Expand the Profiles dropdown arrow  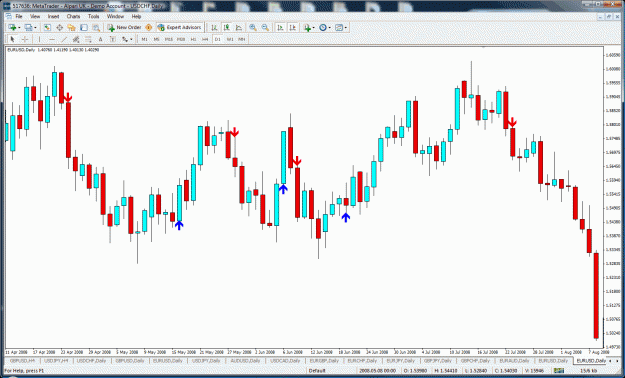35,28
